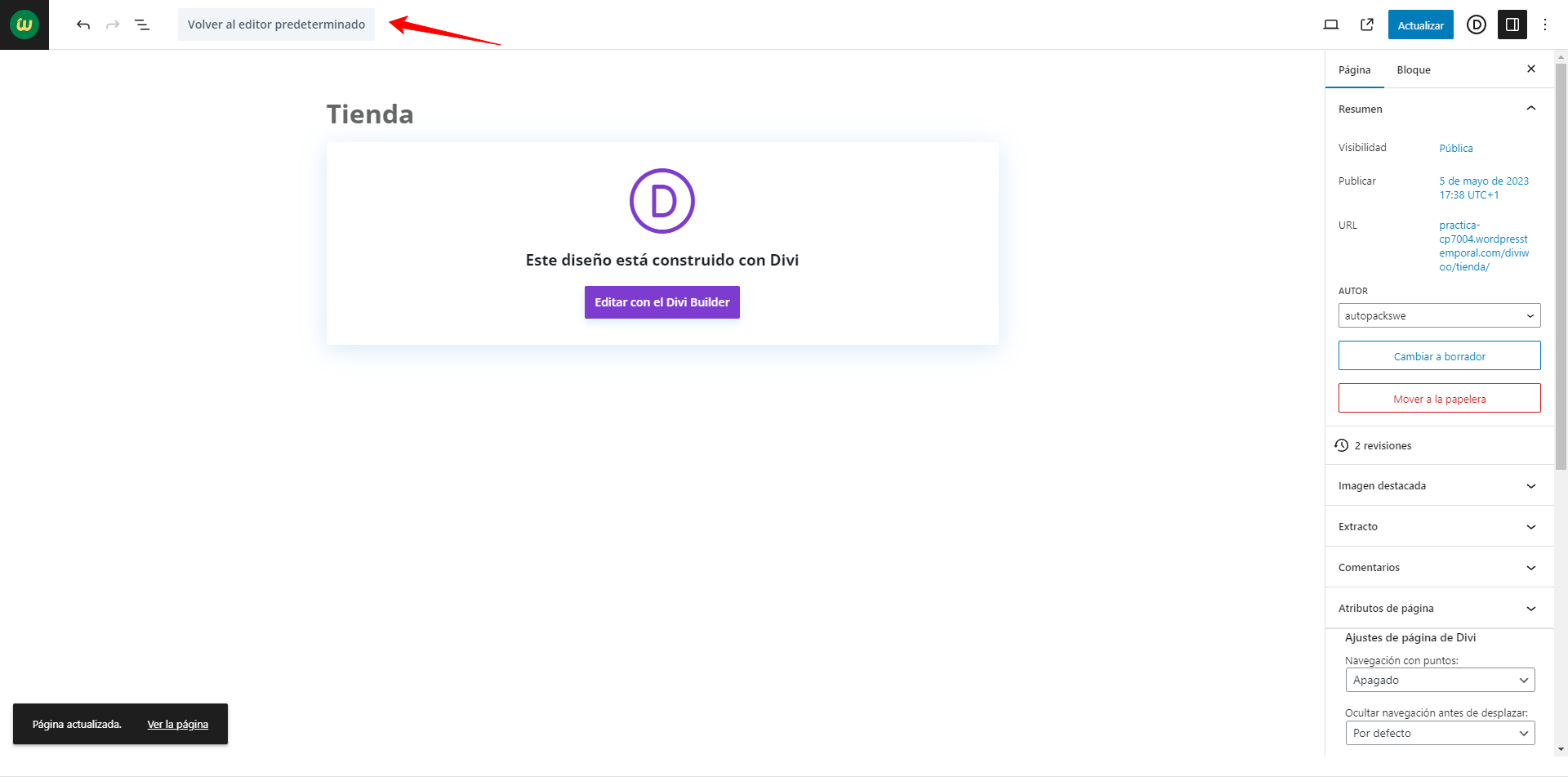This screenshot has width=1568, height=777.
Task: Switch to the Página tab
Action: pos(1355,70)
